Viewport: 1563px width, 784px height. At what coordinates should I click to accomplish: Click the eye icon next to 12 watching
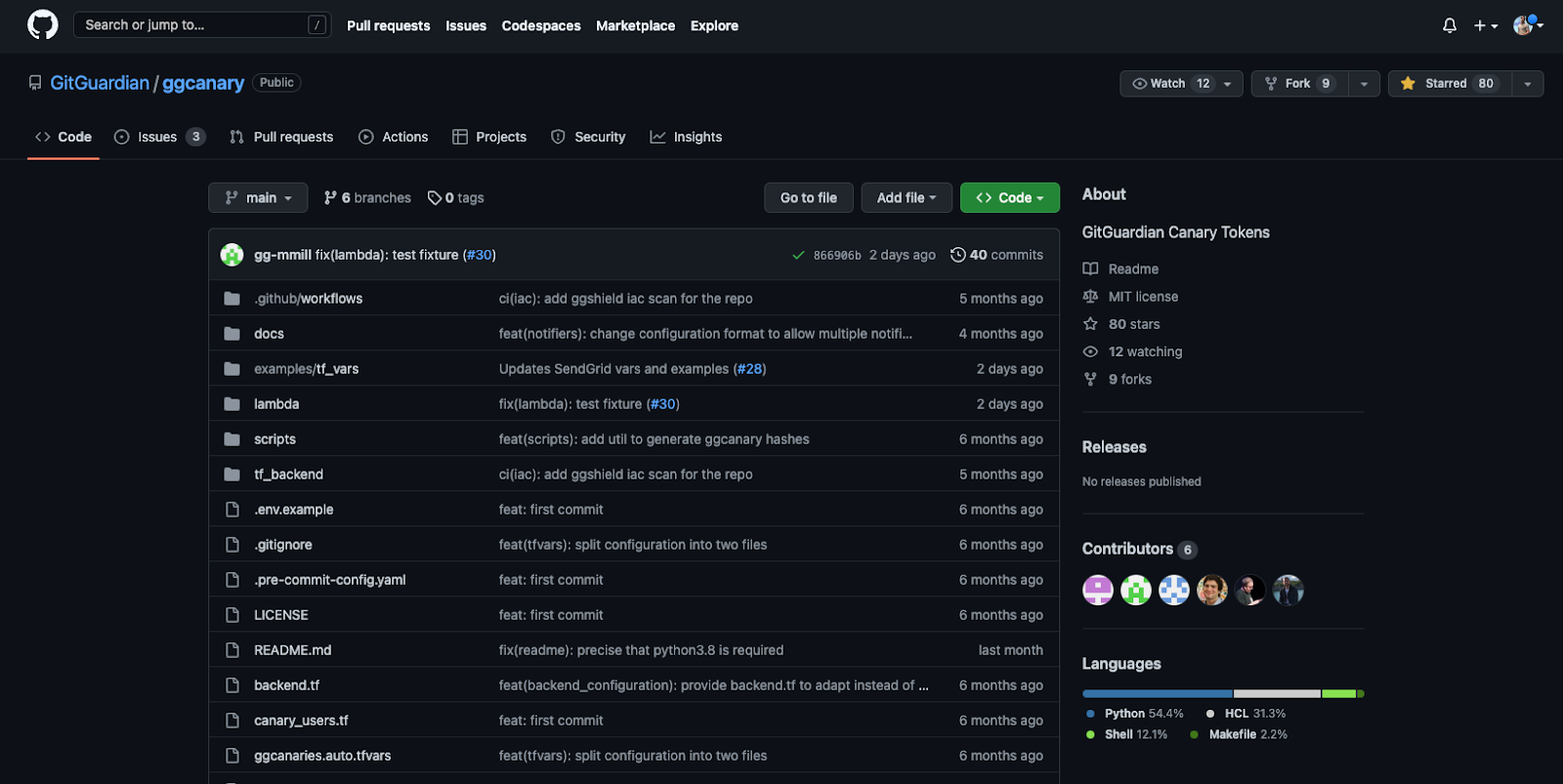click(1090, 351)
